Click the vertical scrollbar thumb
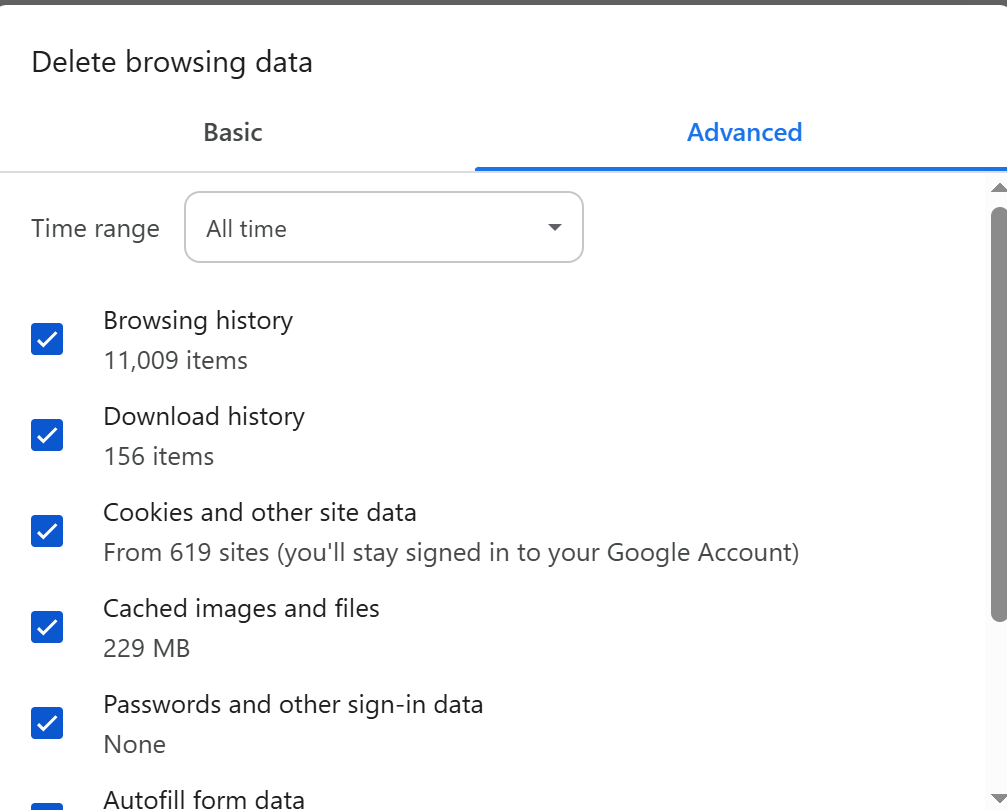The width and height of the screenshot is (1007, 810). 999,414
